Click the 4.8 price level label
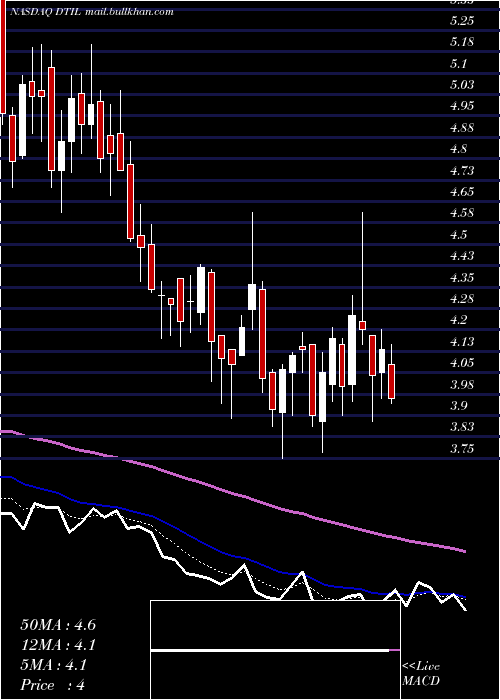Viewport: 500px width, 700px height. coord(459,149)
